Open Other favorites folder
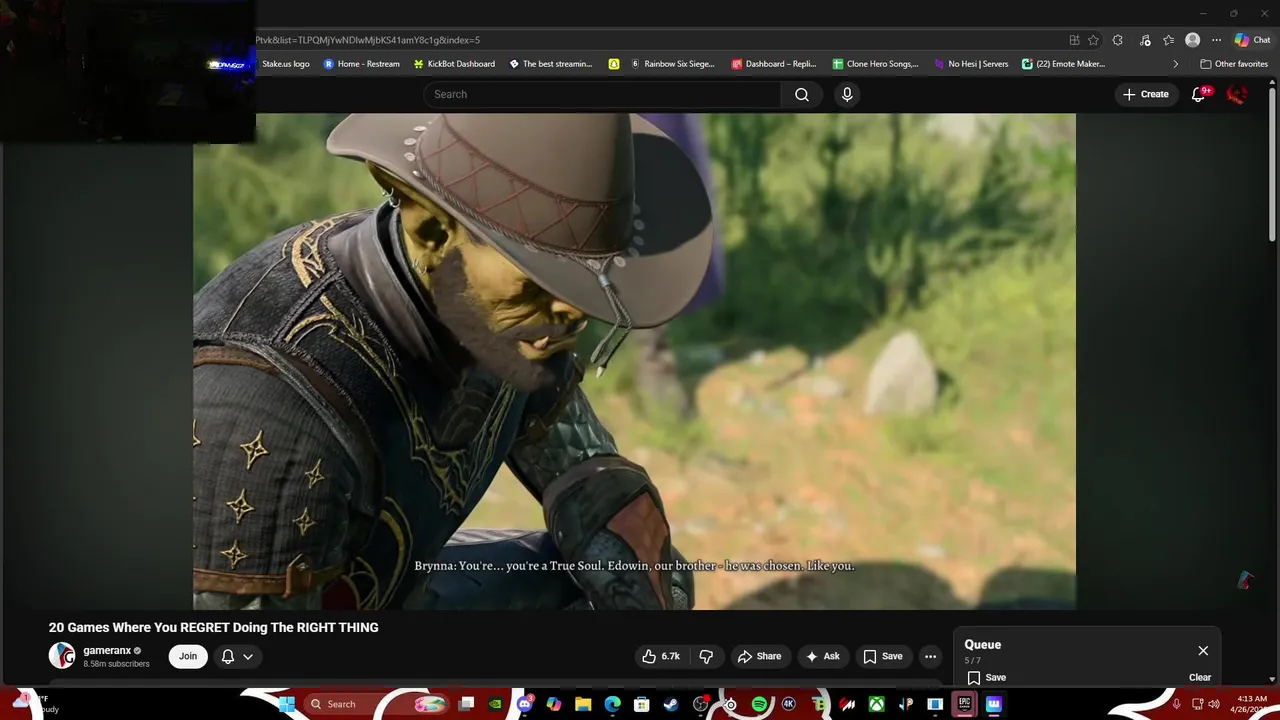Viewport: 1280px width, 720px height. click(1234, 64)
